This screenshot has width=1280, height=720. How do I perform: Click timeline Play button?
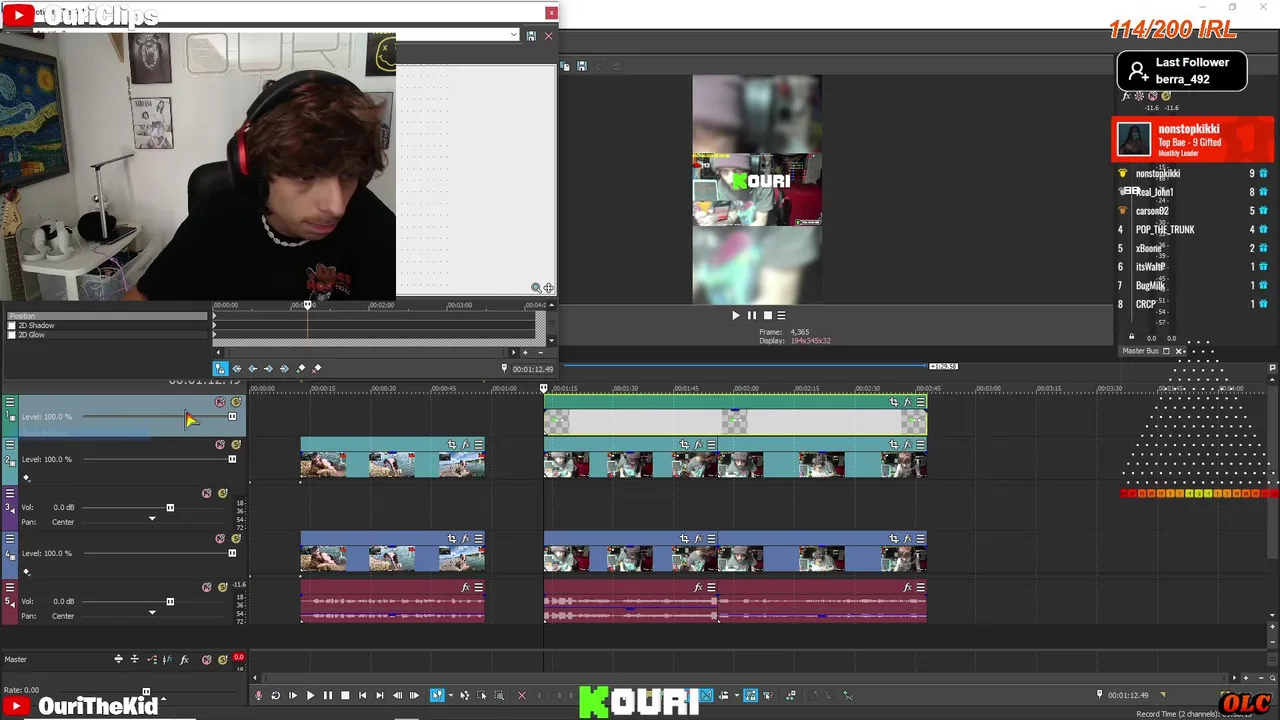click(x=310, y=695)
